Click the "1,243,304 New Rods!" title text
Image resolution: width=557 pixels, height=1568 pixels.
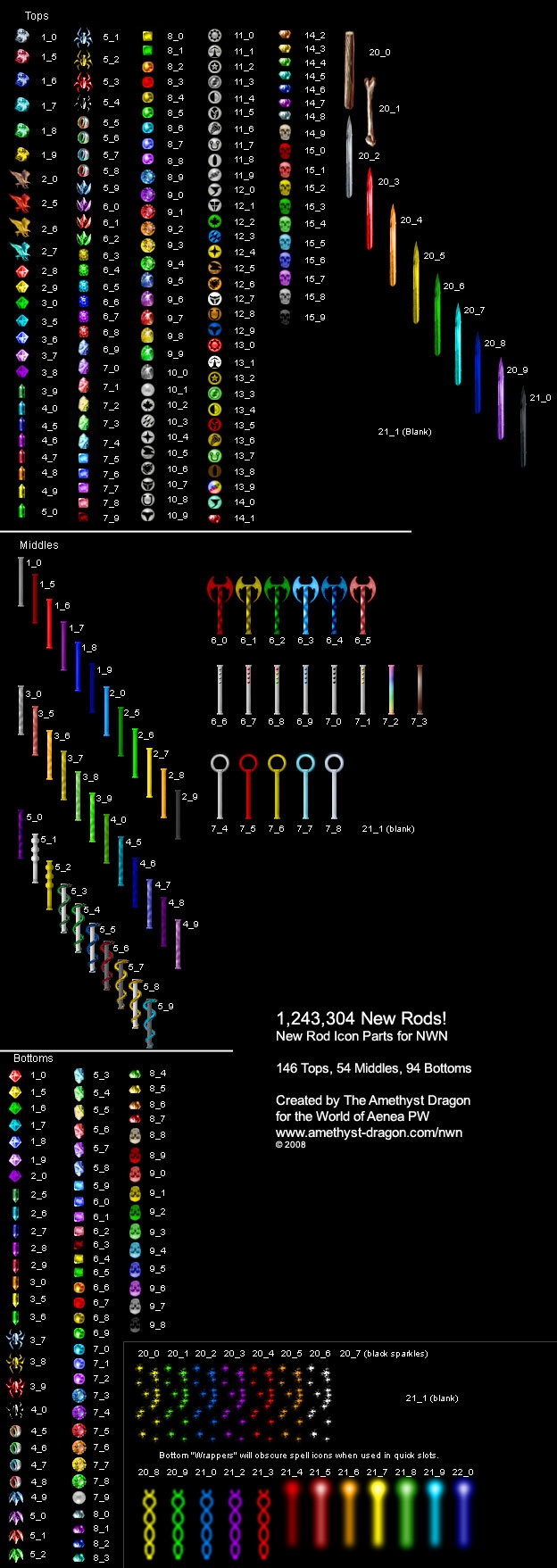point(361,1018)
